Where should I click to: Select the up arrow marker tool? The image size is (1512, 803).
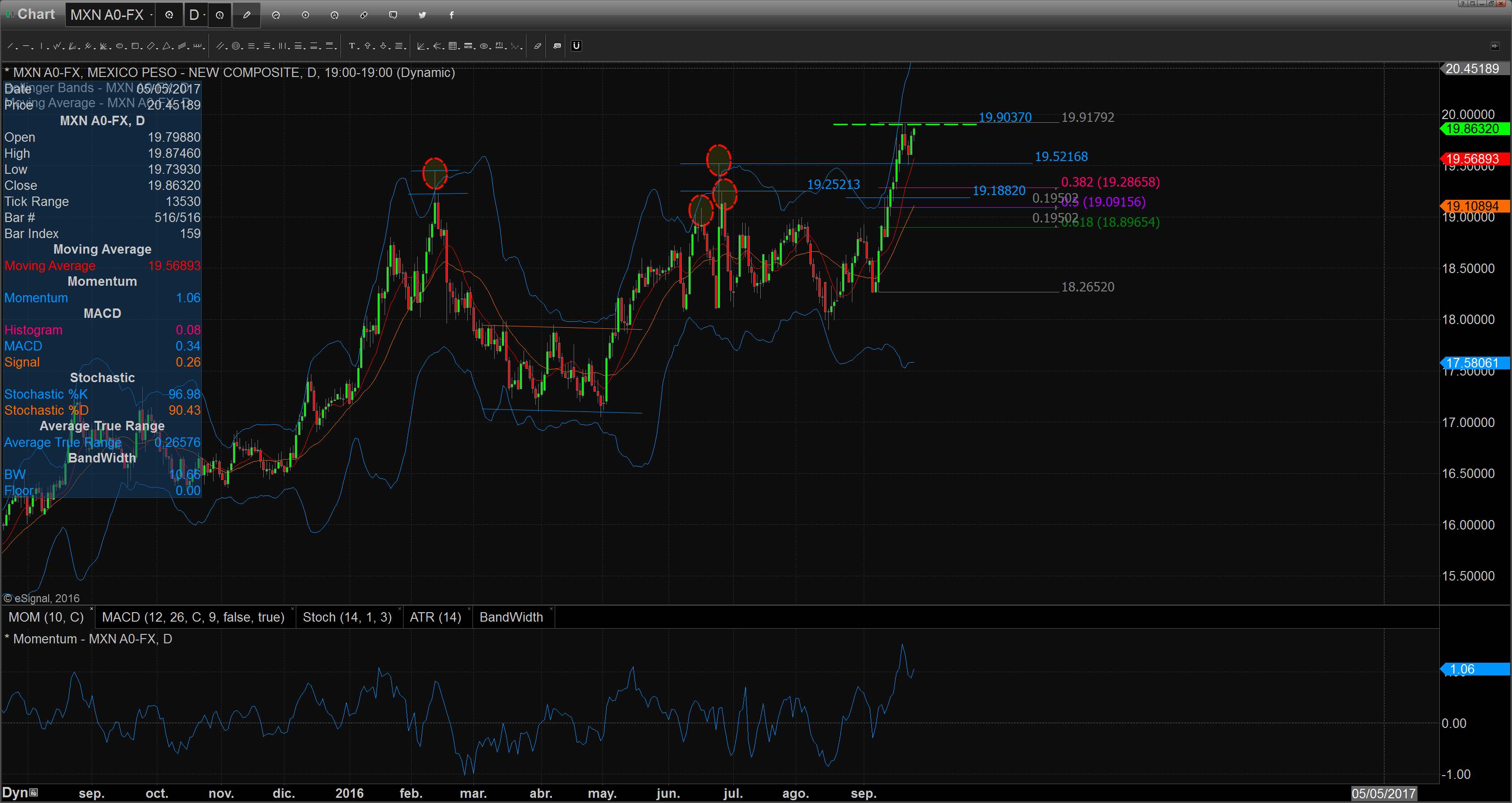pyautogui.click(x=368, y=46)
